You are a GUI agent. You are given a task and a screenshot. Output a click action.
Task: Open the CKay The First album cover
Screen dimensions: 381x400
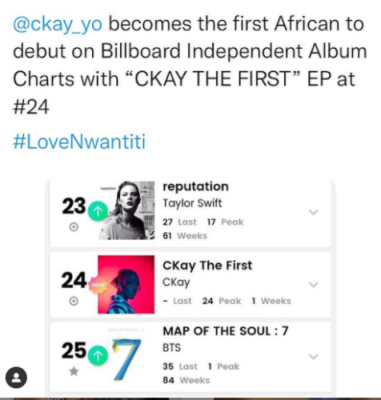(x=126, y=284)
